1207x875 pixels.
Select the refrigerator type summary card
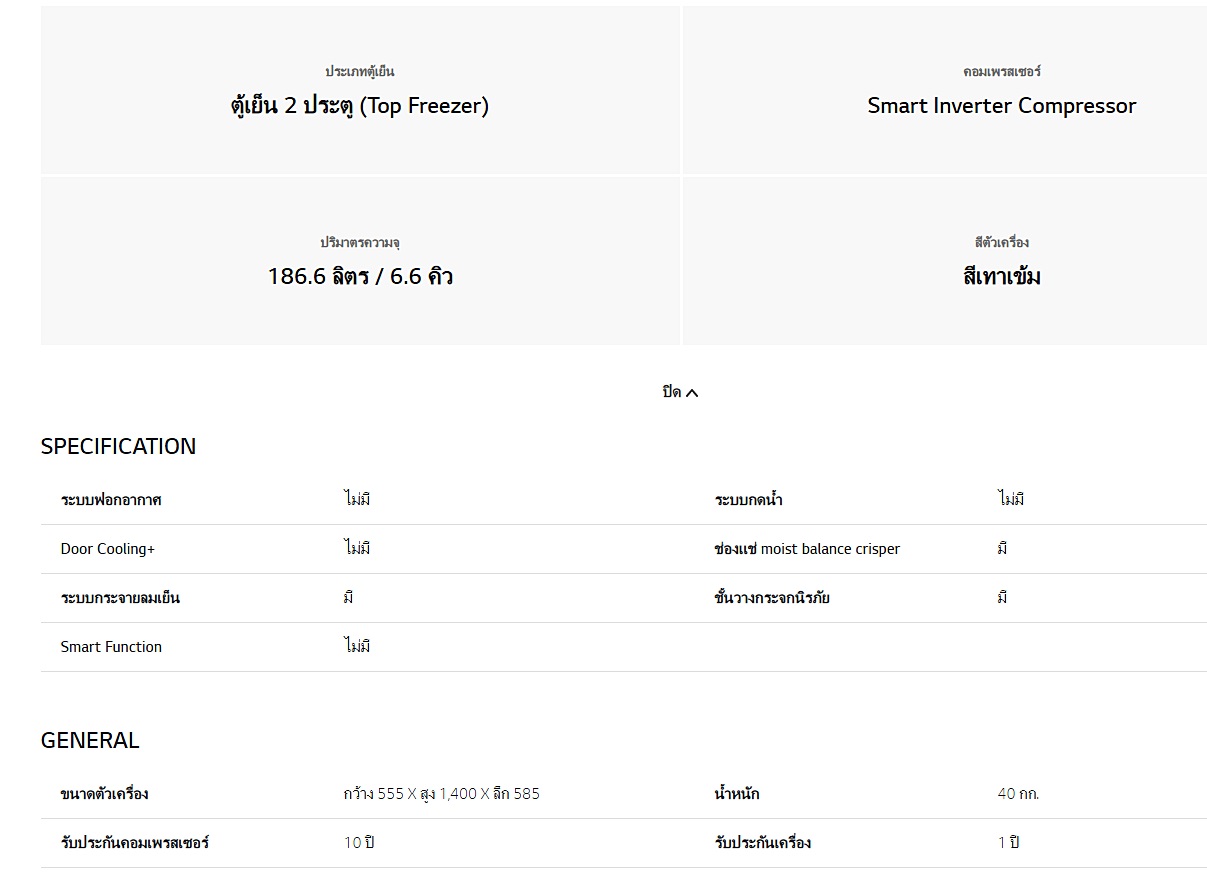360,90
